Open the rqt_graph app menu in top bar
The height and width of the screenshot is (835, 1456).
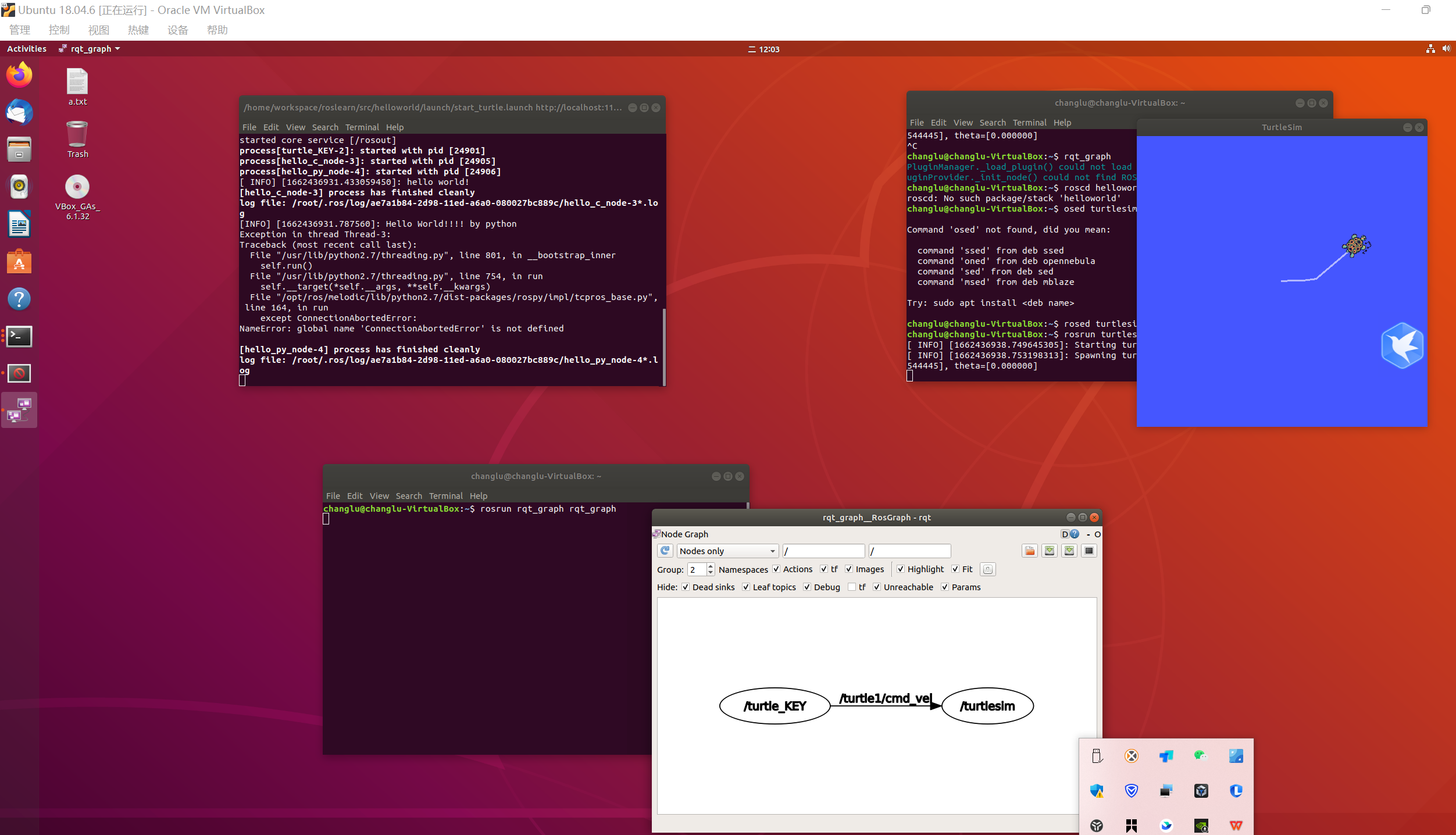[x=90, y=49]
